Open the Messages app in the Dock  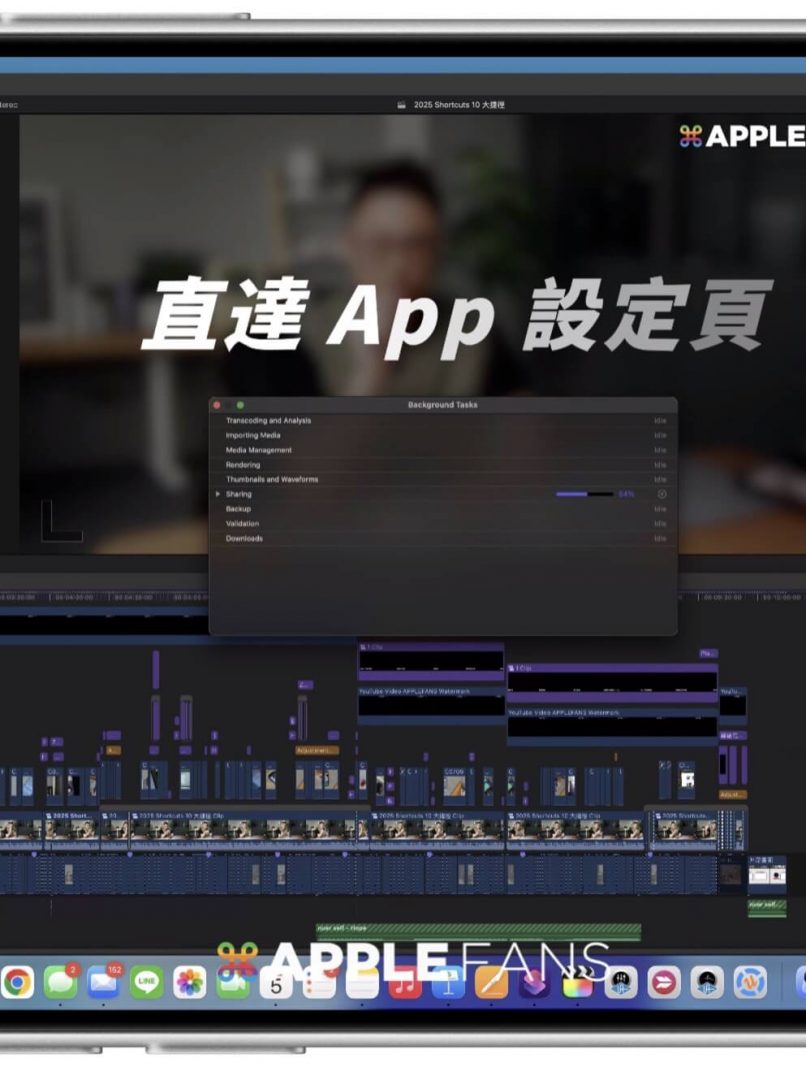[60, 983]
